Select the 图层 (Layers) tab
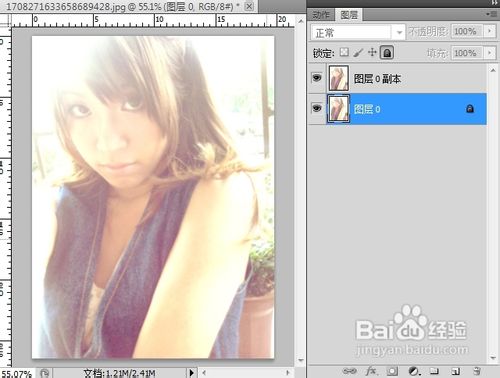This screenshot has height=378, width=500. tap(349, 15)
